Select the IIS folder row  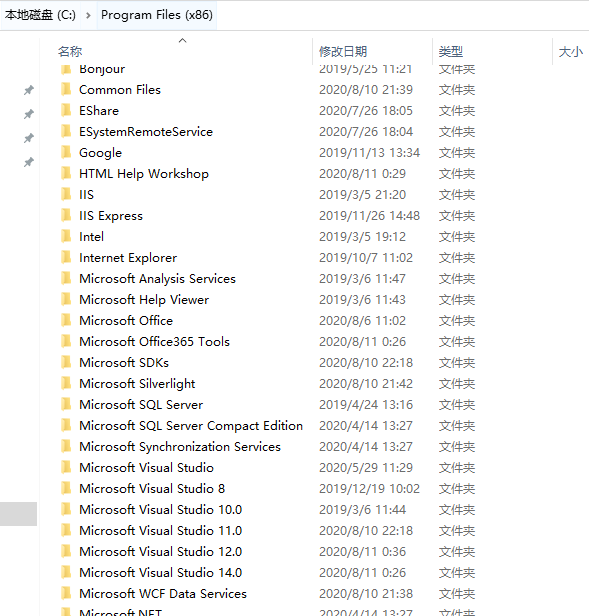267,194
